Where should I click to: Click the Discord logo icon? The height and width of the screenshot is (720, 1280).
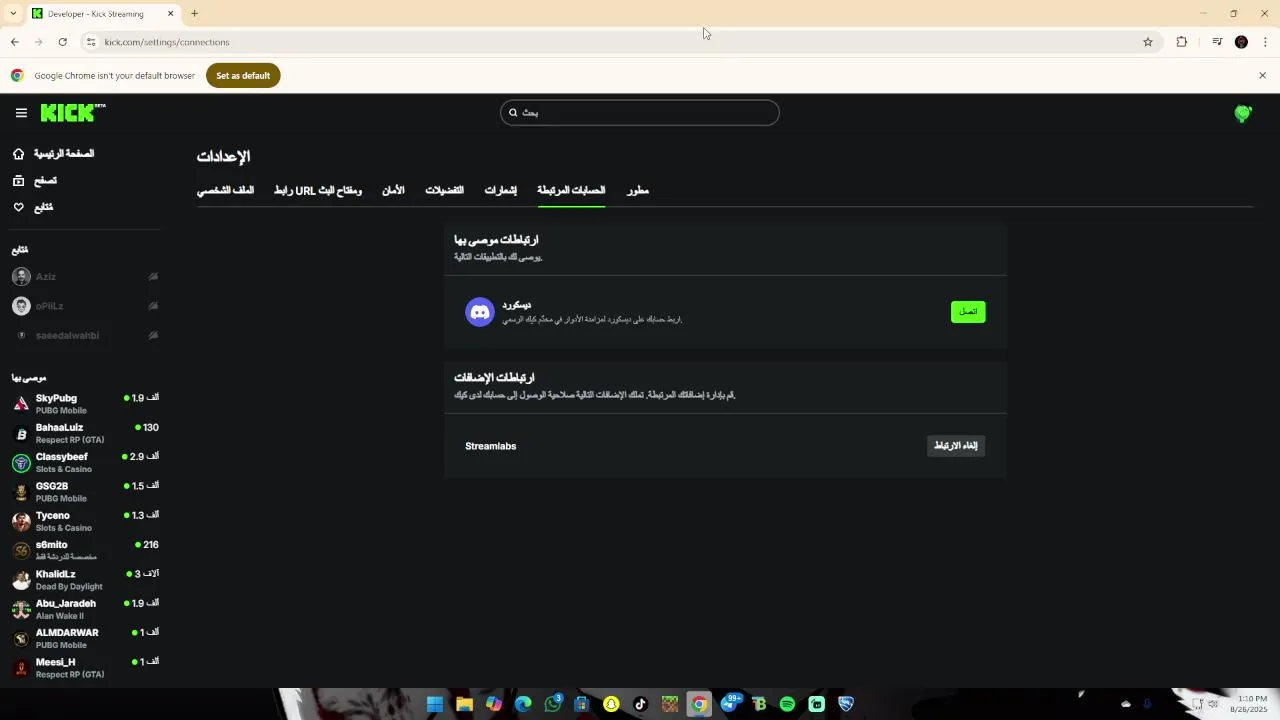pos(480,312)
